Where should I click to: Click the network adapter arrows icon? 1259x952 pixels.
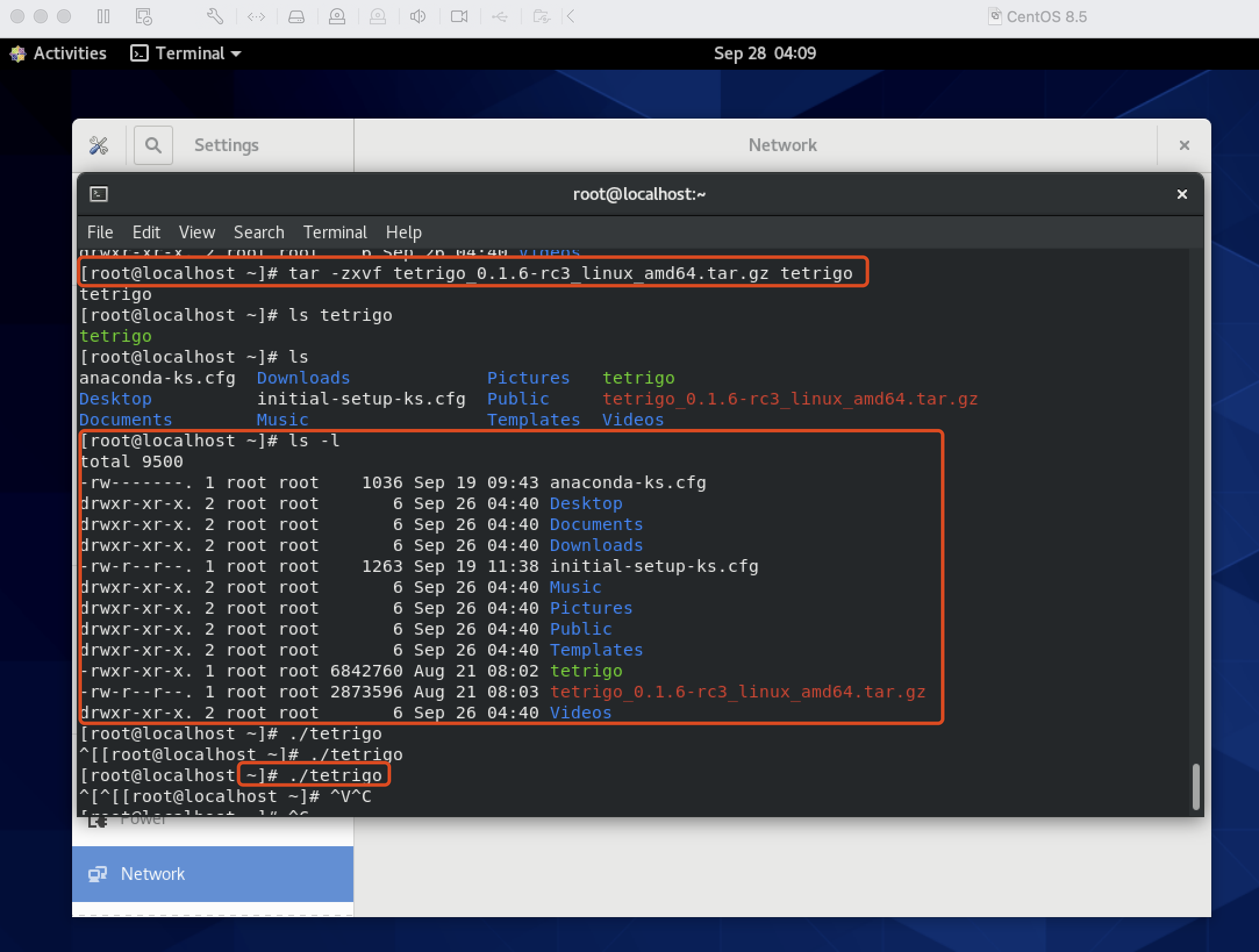[x=256, y=16]
